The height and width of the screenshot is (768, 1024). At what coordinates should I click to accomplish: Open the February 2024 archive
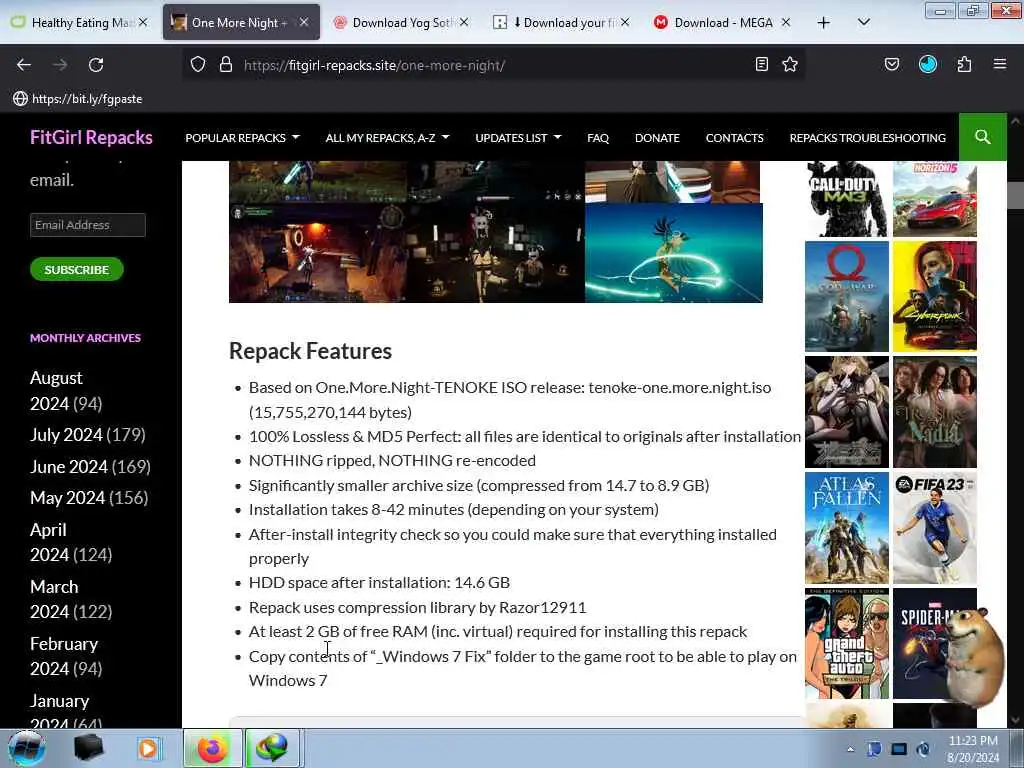[64, 656]
